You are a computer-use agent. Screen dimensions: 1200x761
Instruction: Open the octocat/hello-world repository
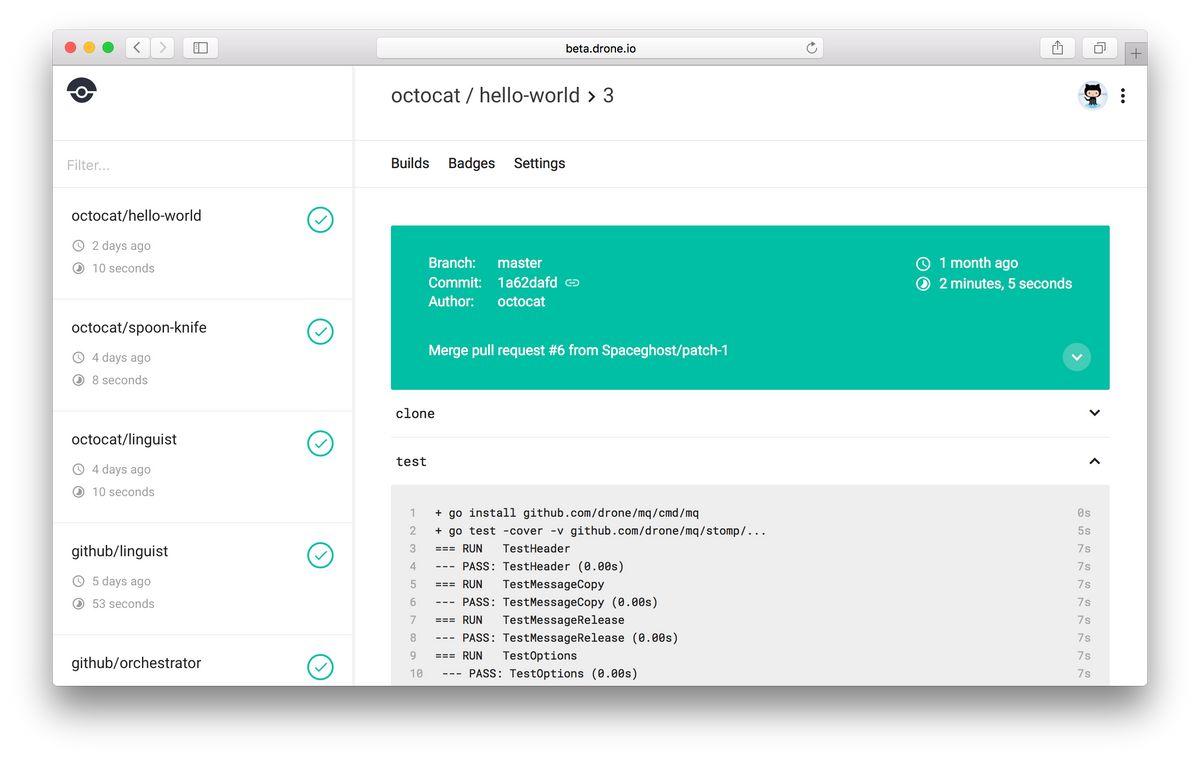pyautogui.click(x=202, y=243)
